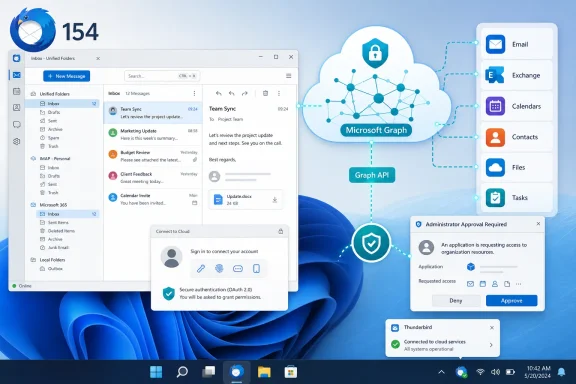This screenshot has width=576, height=384.
Task: Click the file icon under Requested access
Action: click(x=507, y=284)
